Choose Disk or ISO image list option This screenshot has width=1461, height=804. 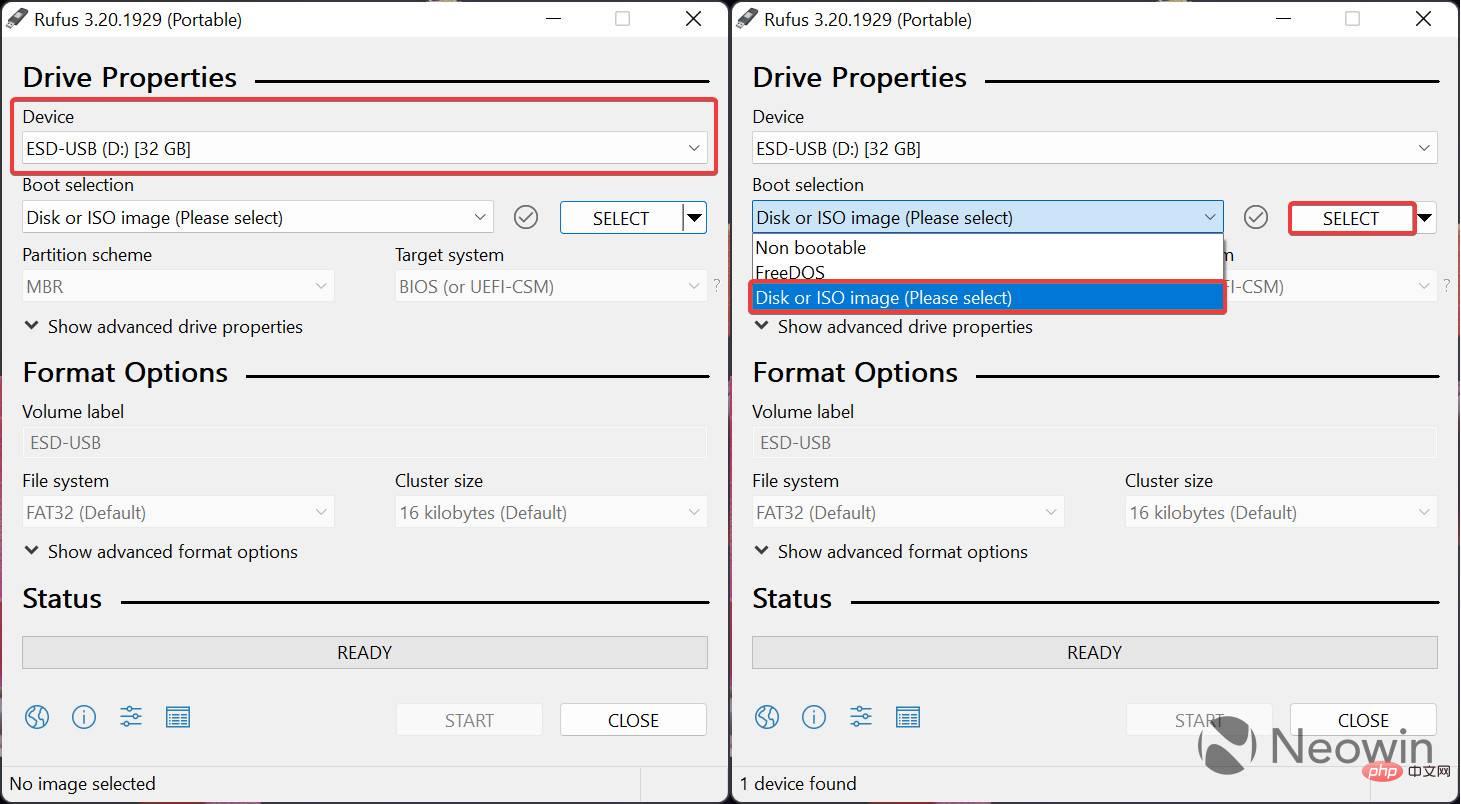click(x=987, y=297)
